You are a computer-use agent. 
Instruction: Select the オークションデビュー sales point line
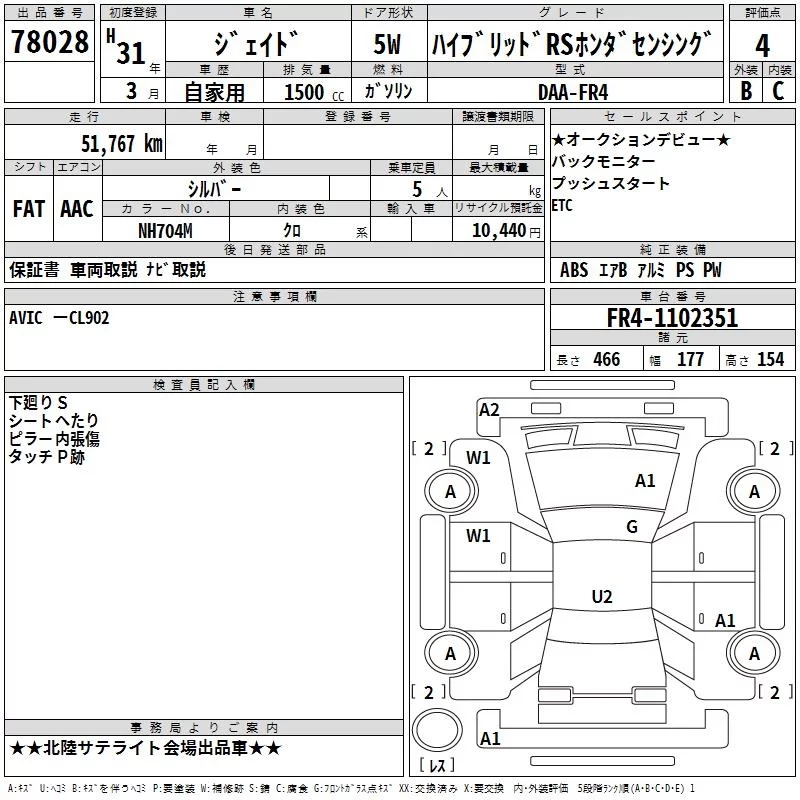coord(641,139)
